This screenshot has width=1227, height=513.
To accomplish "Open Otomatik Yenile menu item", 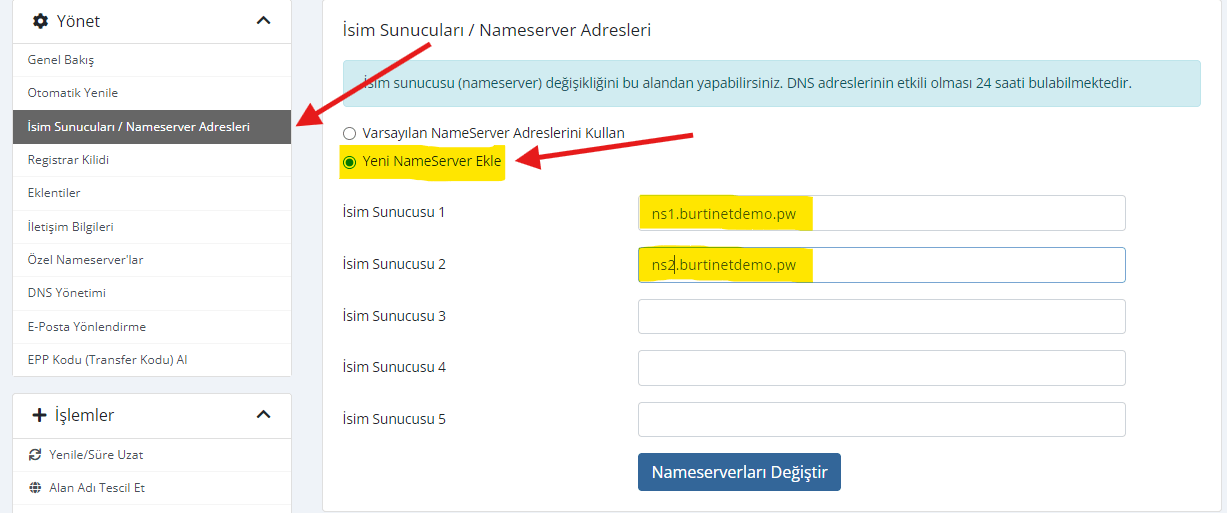I will pos(73,93).
